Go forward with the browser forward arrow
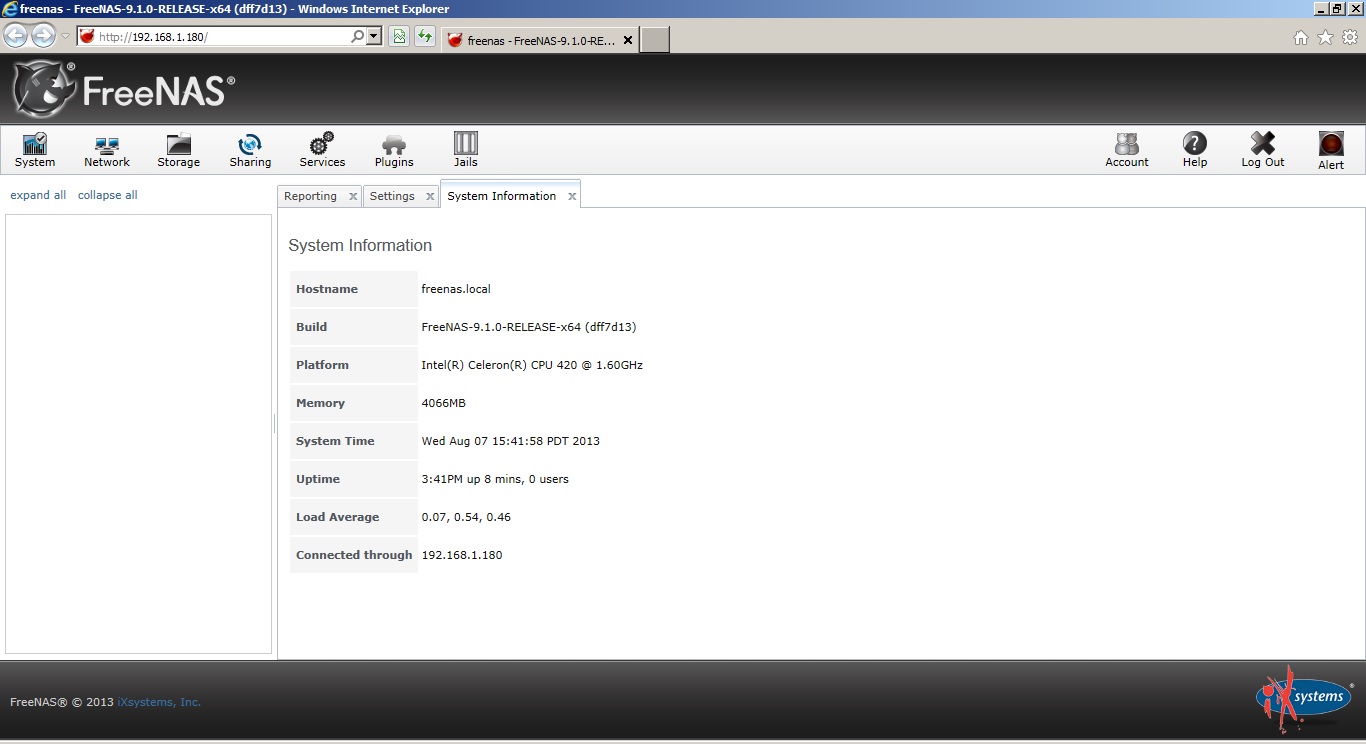1366x744 pixels. 43,37
